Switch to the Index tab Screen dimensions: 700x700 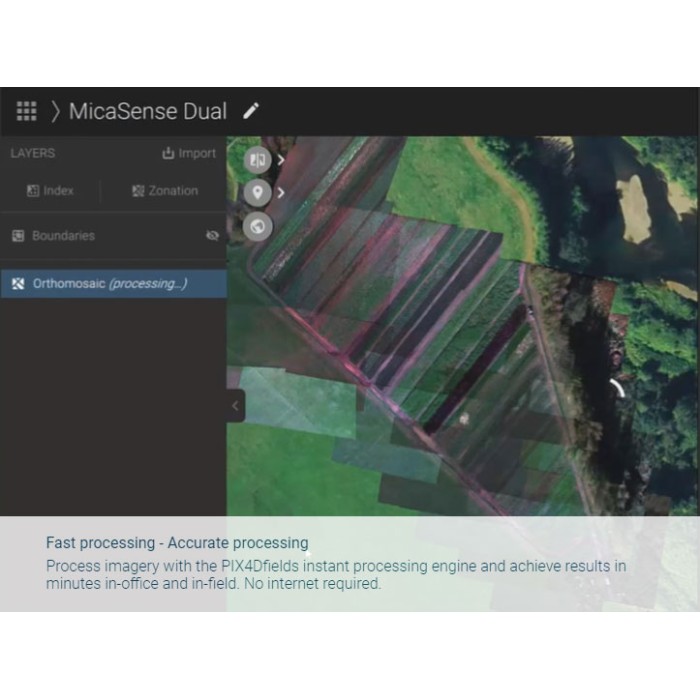[50, 191]
